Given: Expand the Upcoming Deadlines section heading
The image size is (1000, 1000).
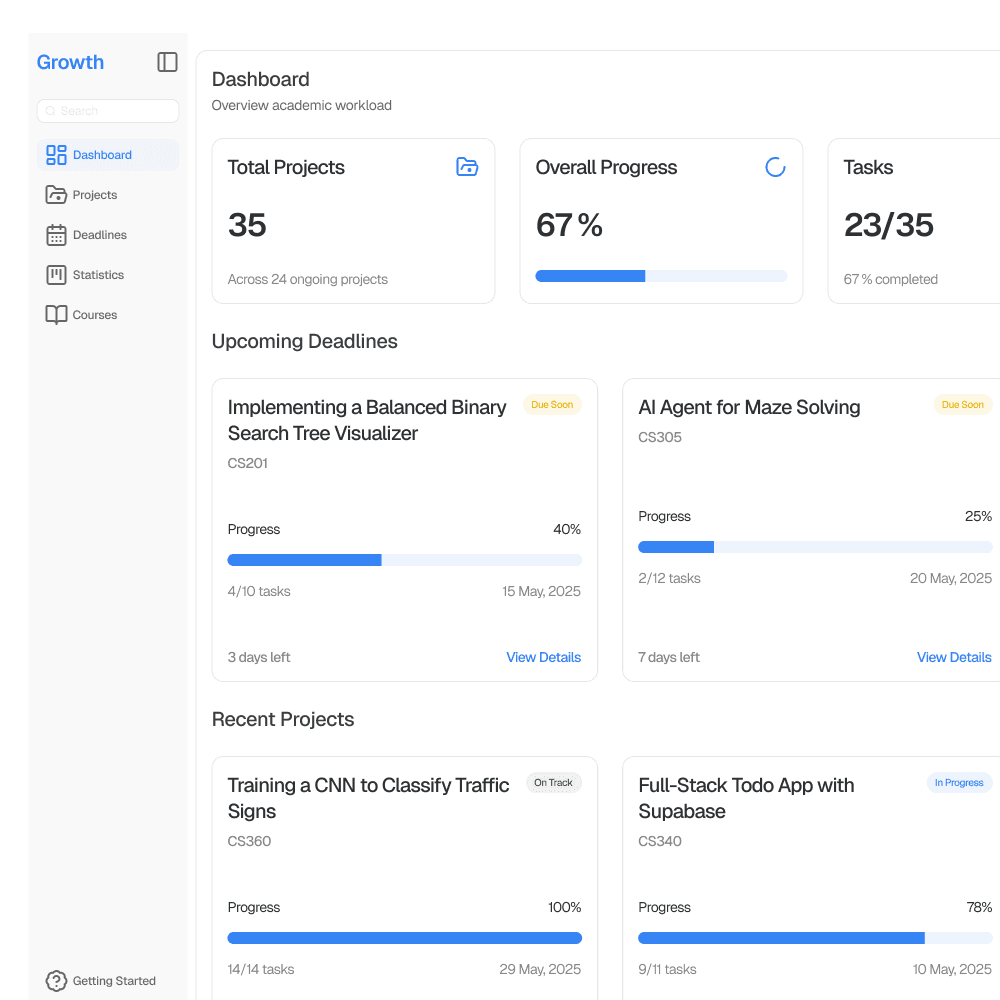Looking at the screenshot, I should (304, 341).
